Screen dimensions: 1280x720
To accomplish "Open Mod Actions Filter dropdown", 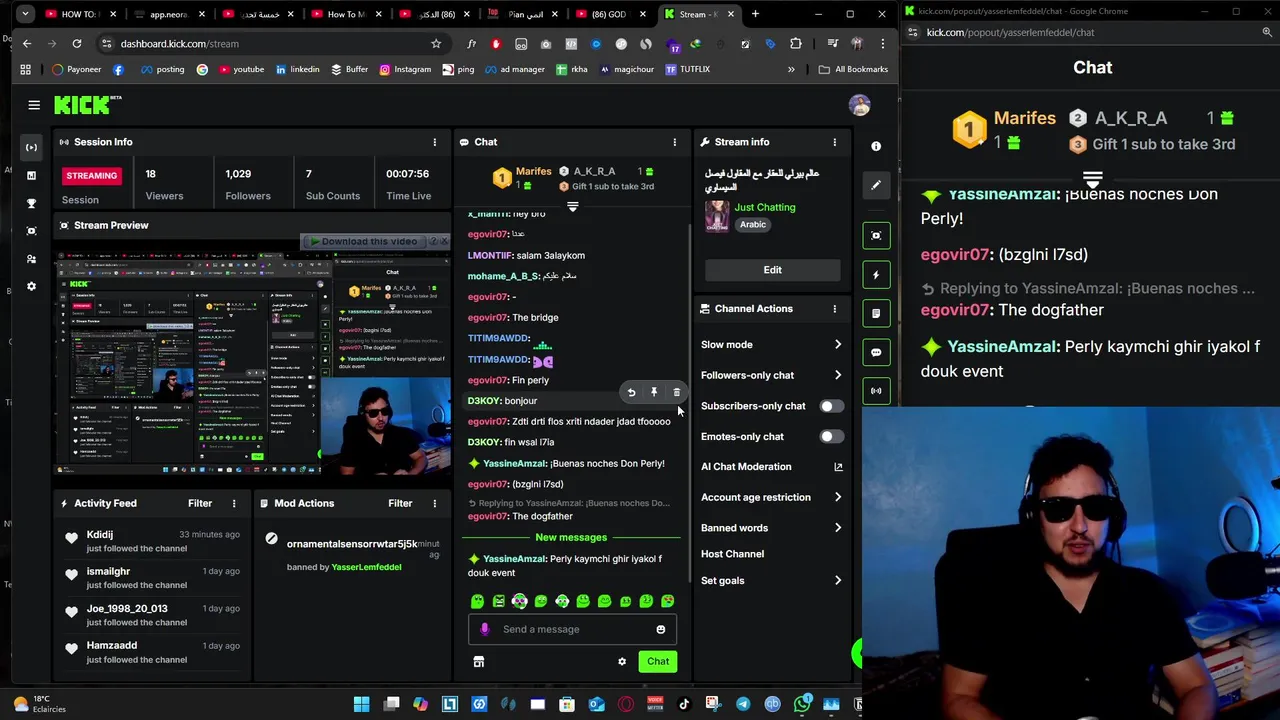I will (x=400, y=503).
